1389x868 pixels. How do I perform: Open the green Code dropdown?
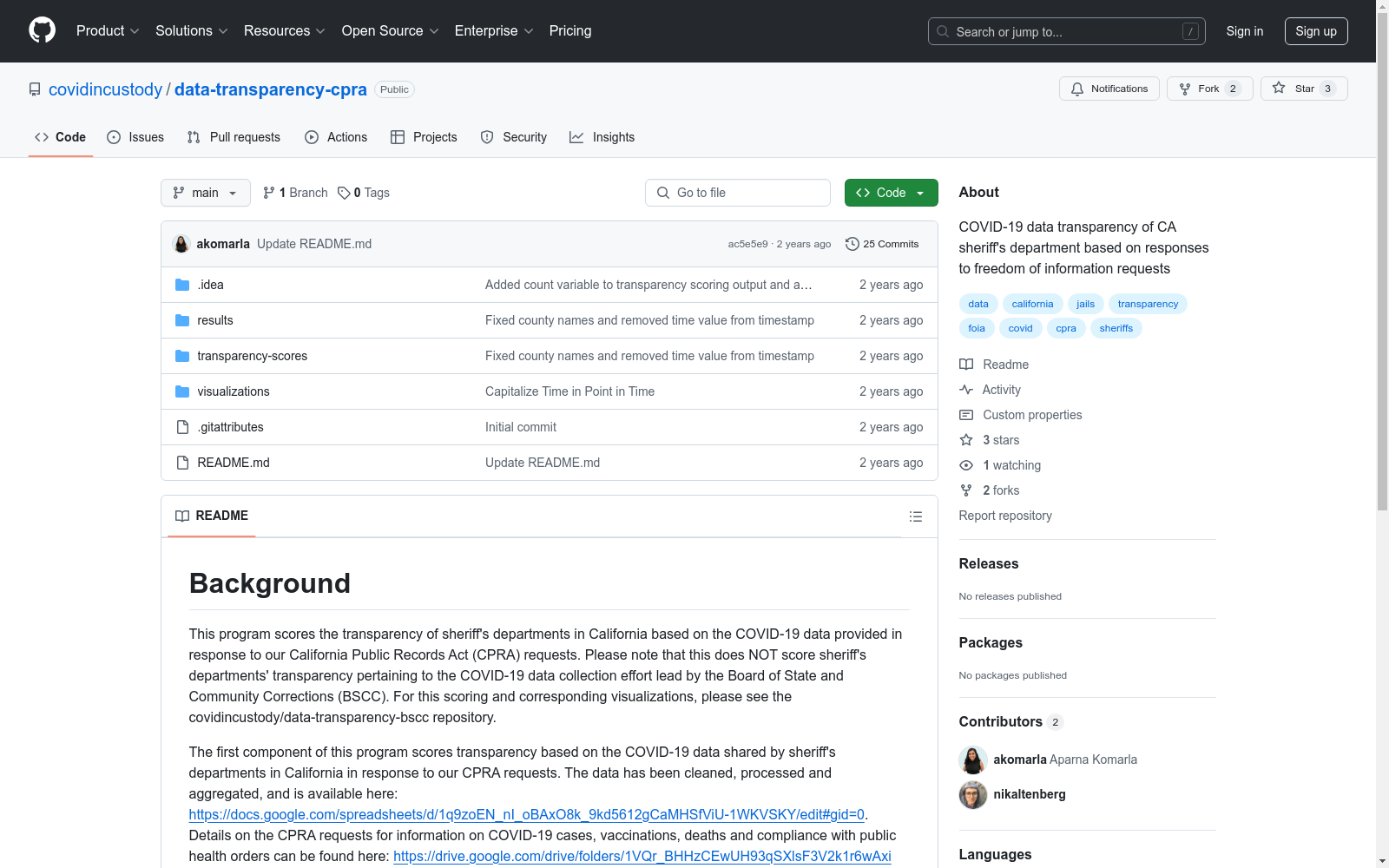click(x=891, y=193)
